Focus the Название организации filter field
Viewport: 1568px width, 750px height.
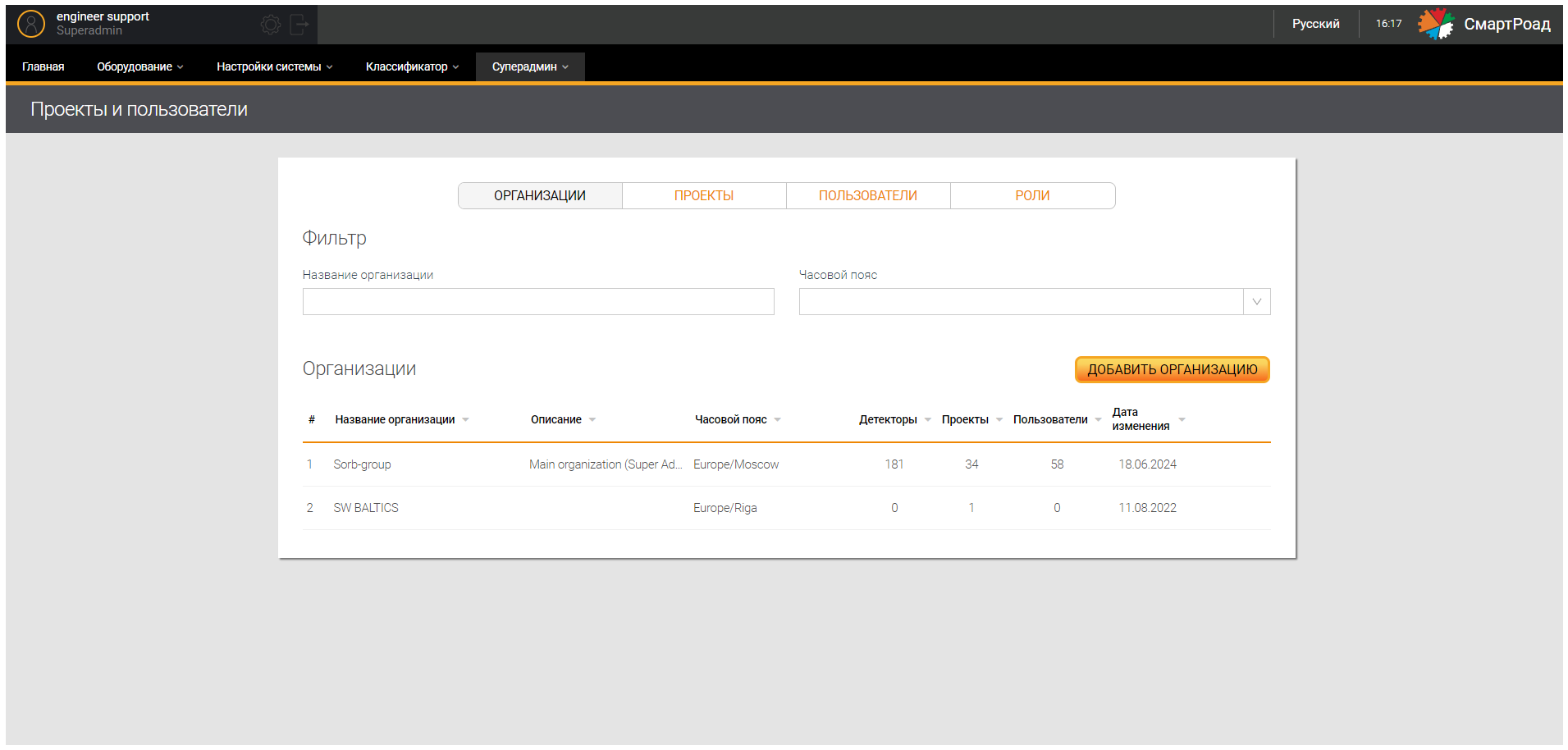pos(538,301)
